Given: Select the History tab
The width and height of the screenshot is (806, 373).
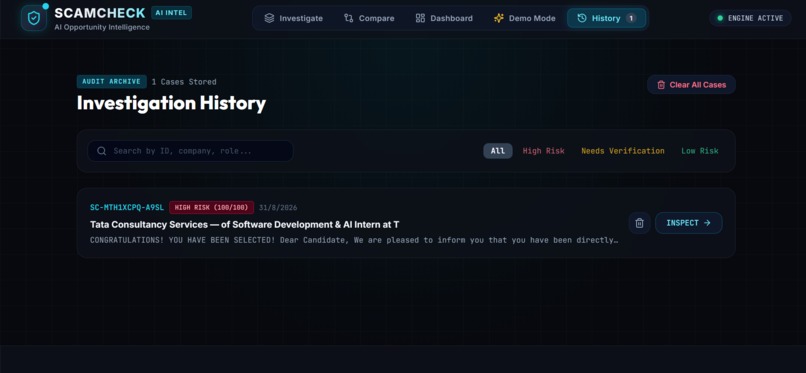Looking at the screenshot, I should [607, 18].
